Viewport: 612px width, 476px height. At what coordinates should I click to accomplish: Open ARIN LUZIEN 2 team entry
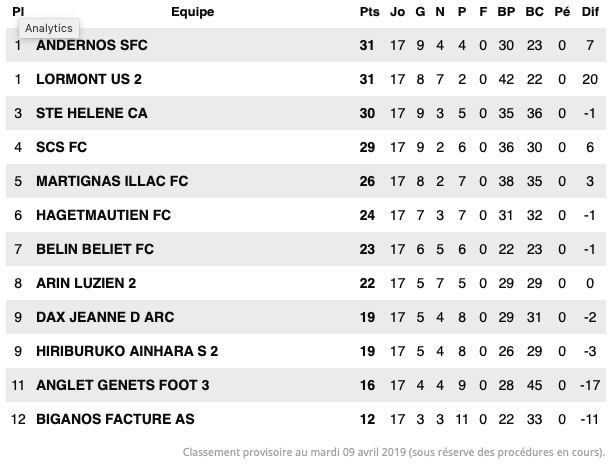pyautogui.click(x=86, y=283)
